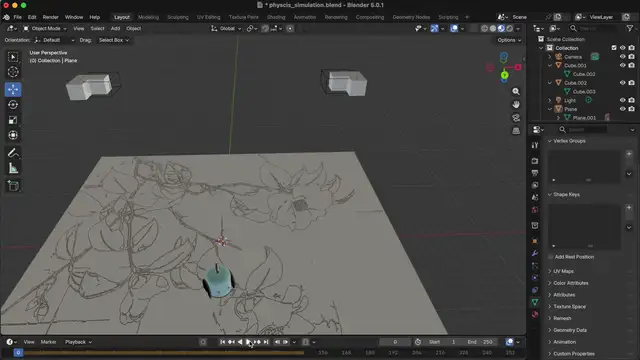Switch to the Geometry Nodes workspace tab

pos(411,17)
